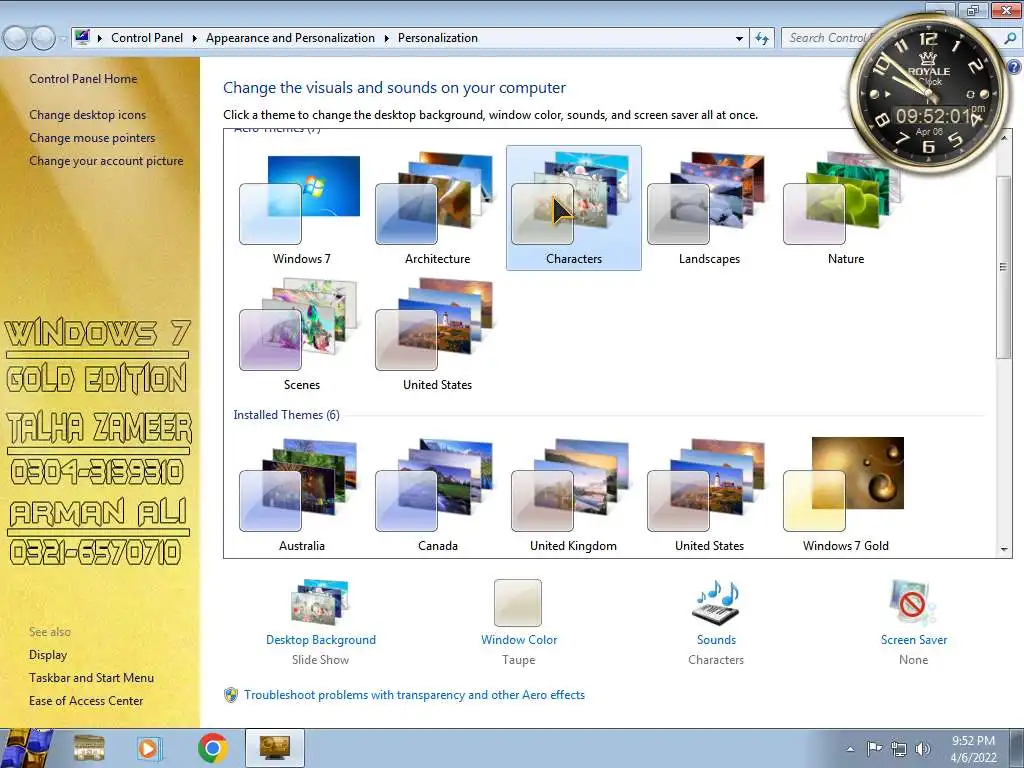Open Ease of Access Center link
Viewport: 1024px width, 768px height.
tap(86, 701)
